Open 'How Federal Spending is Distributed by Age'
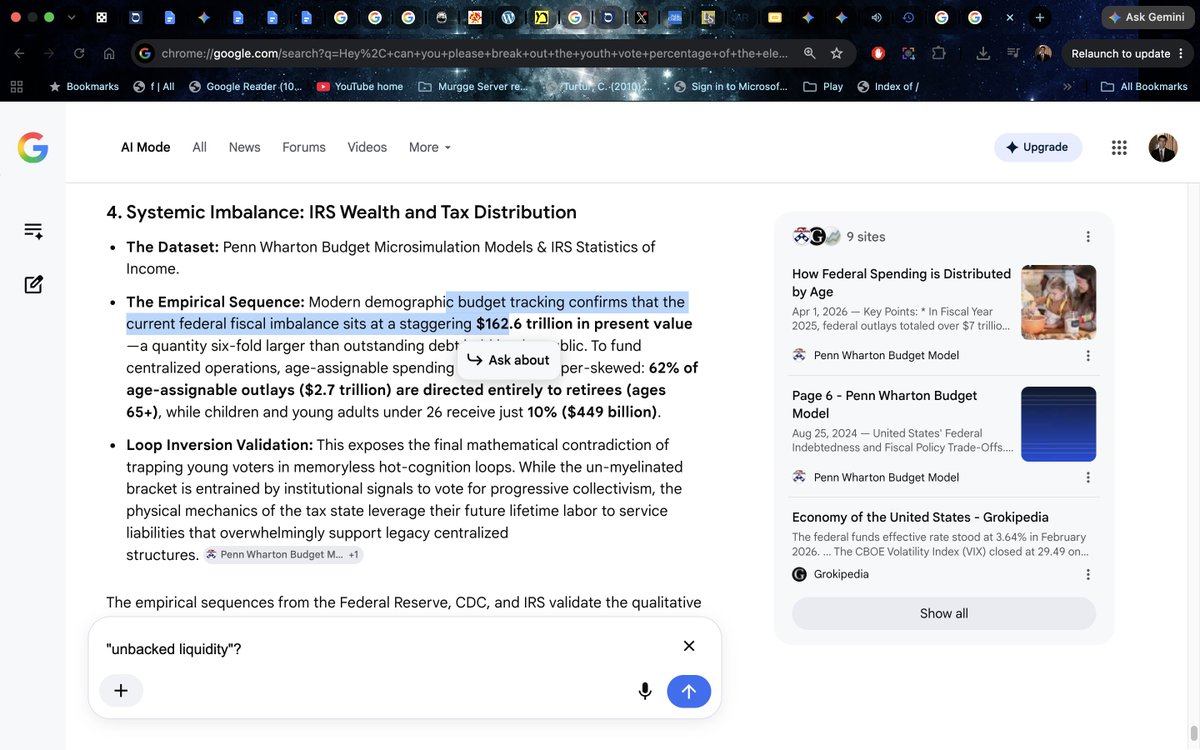 (901, 282)
